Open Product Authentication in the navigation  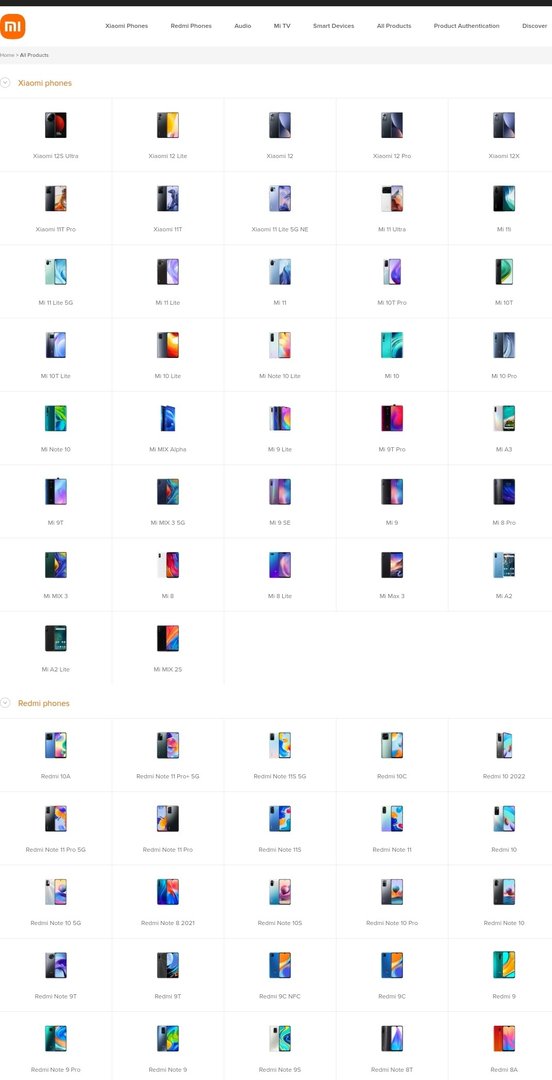pos(467,26)
